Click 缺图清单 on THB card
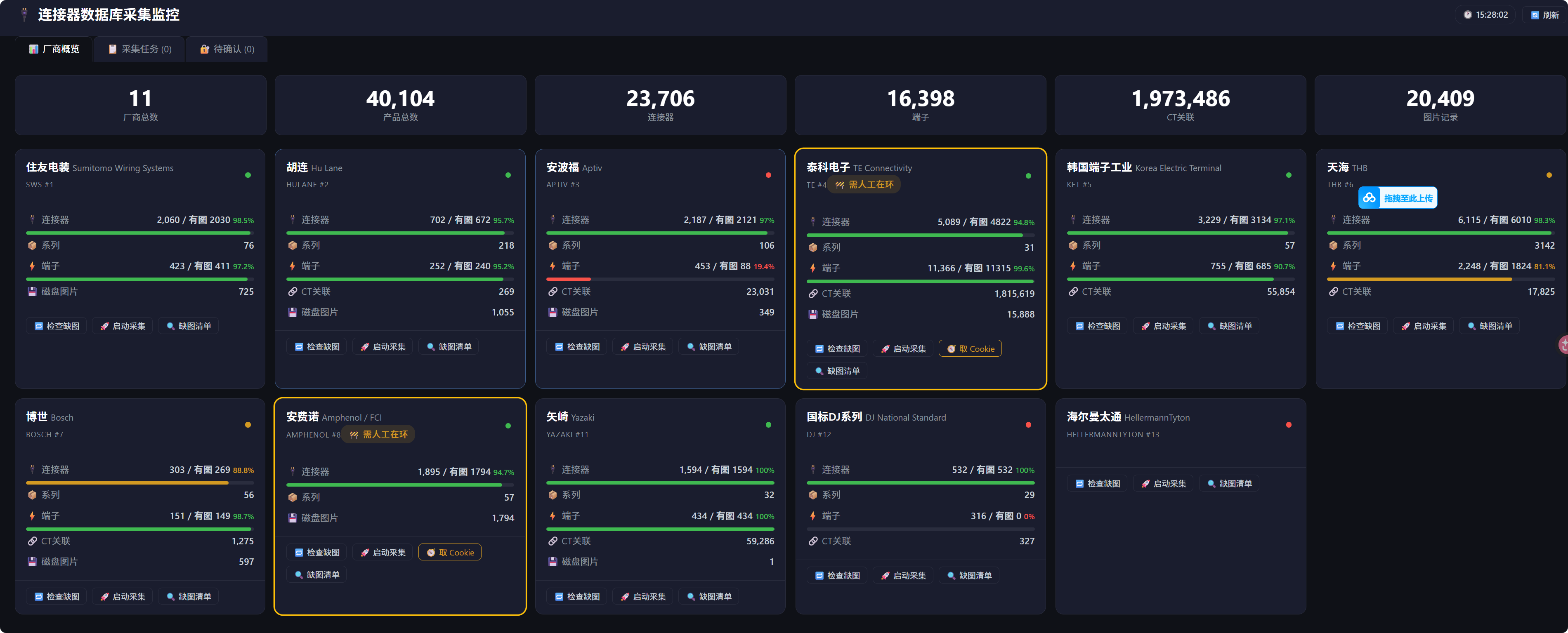 1490,327
